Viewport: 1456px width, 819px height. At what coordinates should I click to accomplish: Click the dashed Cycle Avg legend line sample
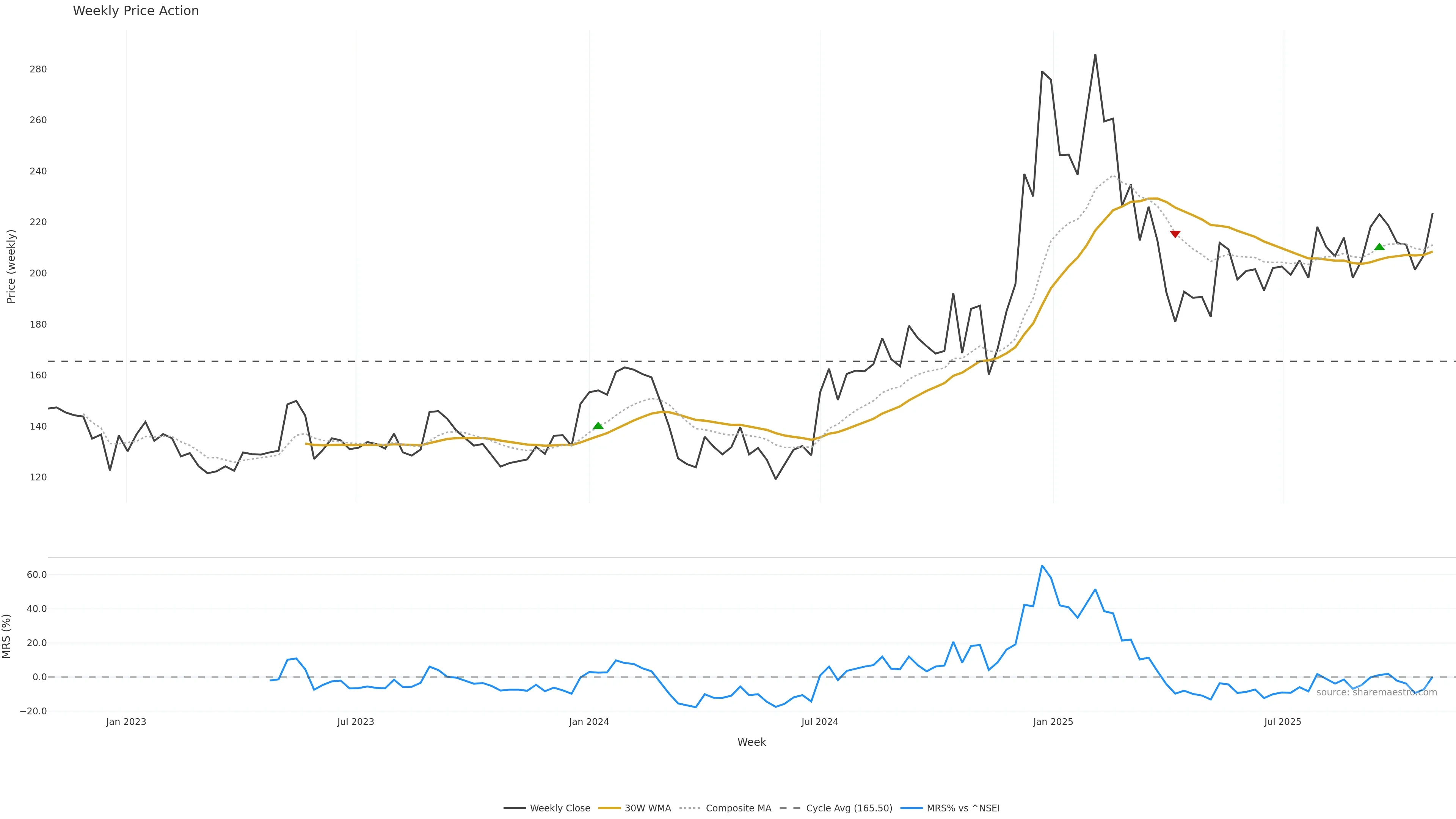pyautogui.click(x=790, y=808)
